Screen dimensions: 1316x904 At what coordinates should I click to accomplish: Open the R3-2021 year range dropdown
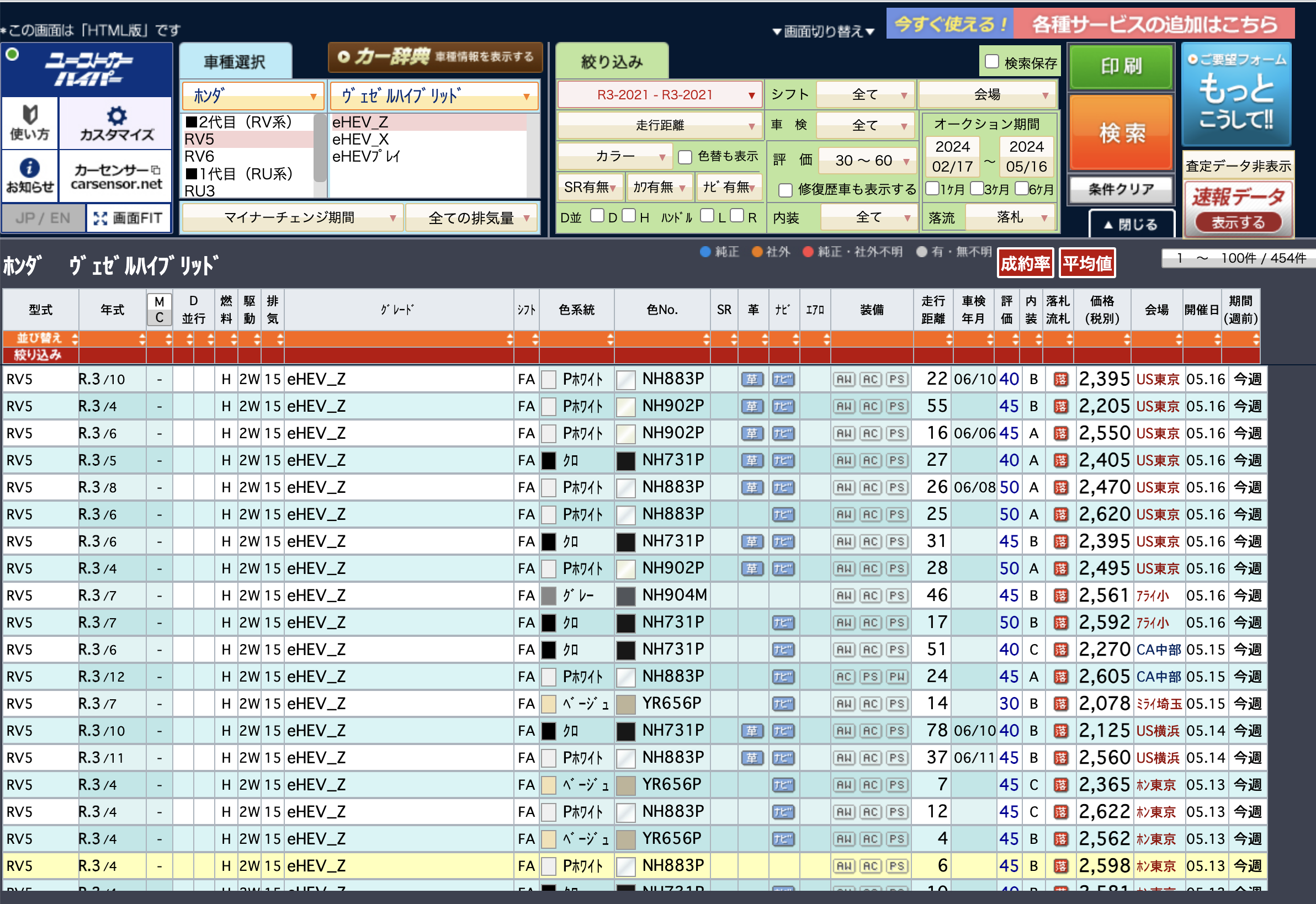tap(660, 94)
